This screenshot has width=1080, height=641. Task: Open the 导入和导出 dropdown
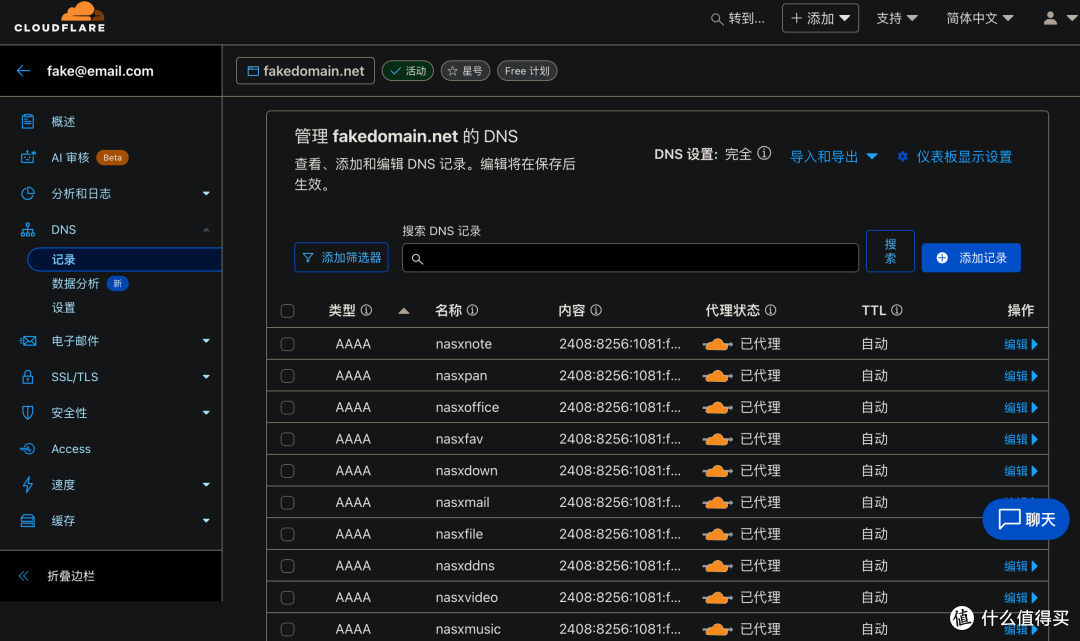[833, 157]
